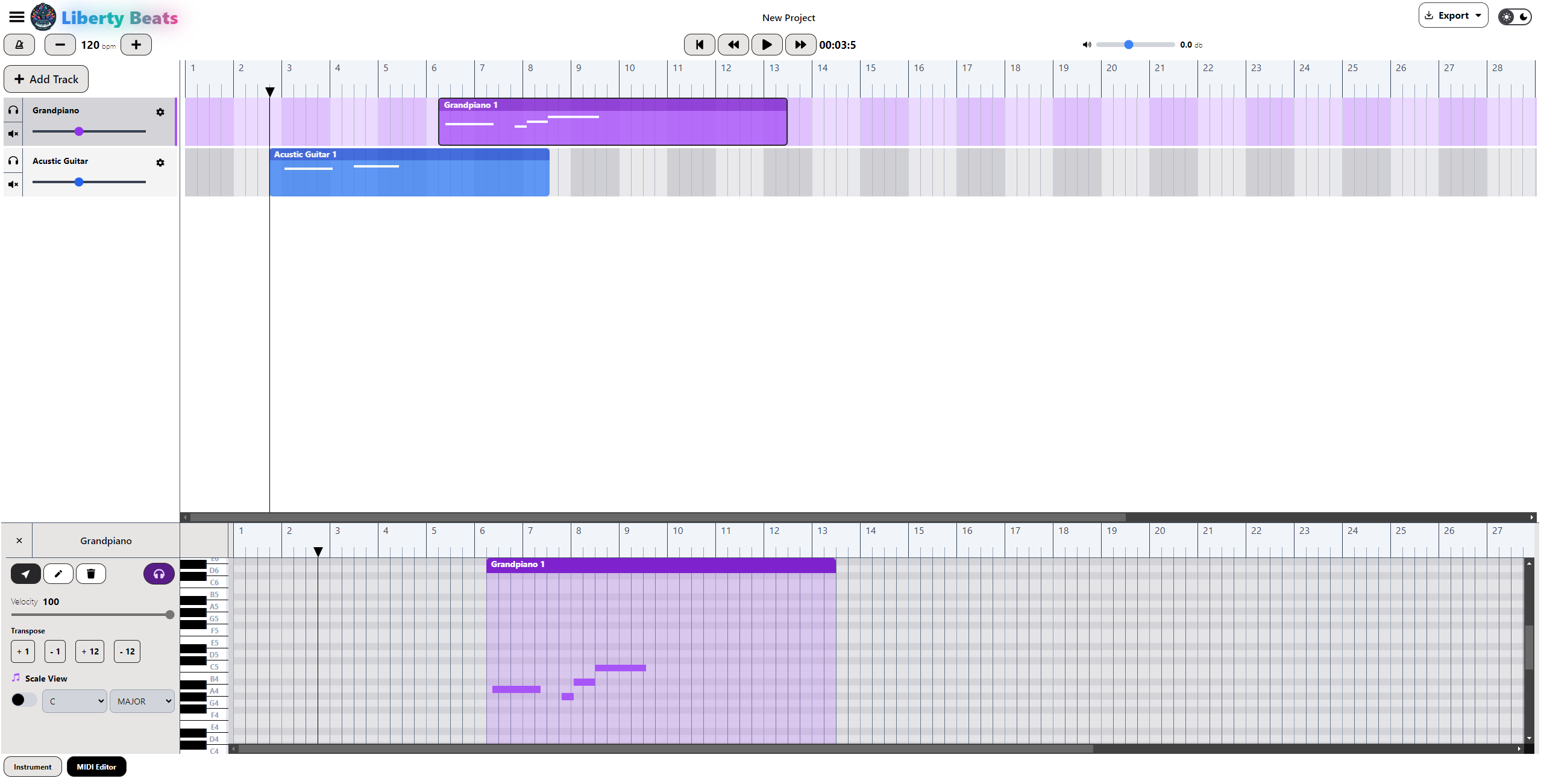1541x784 pixels.
Task: Drag the master volume slider
Action: (1128, 44)
